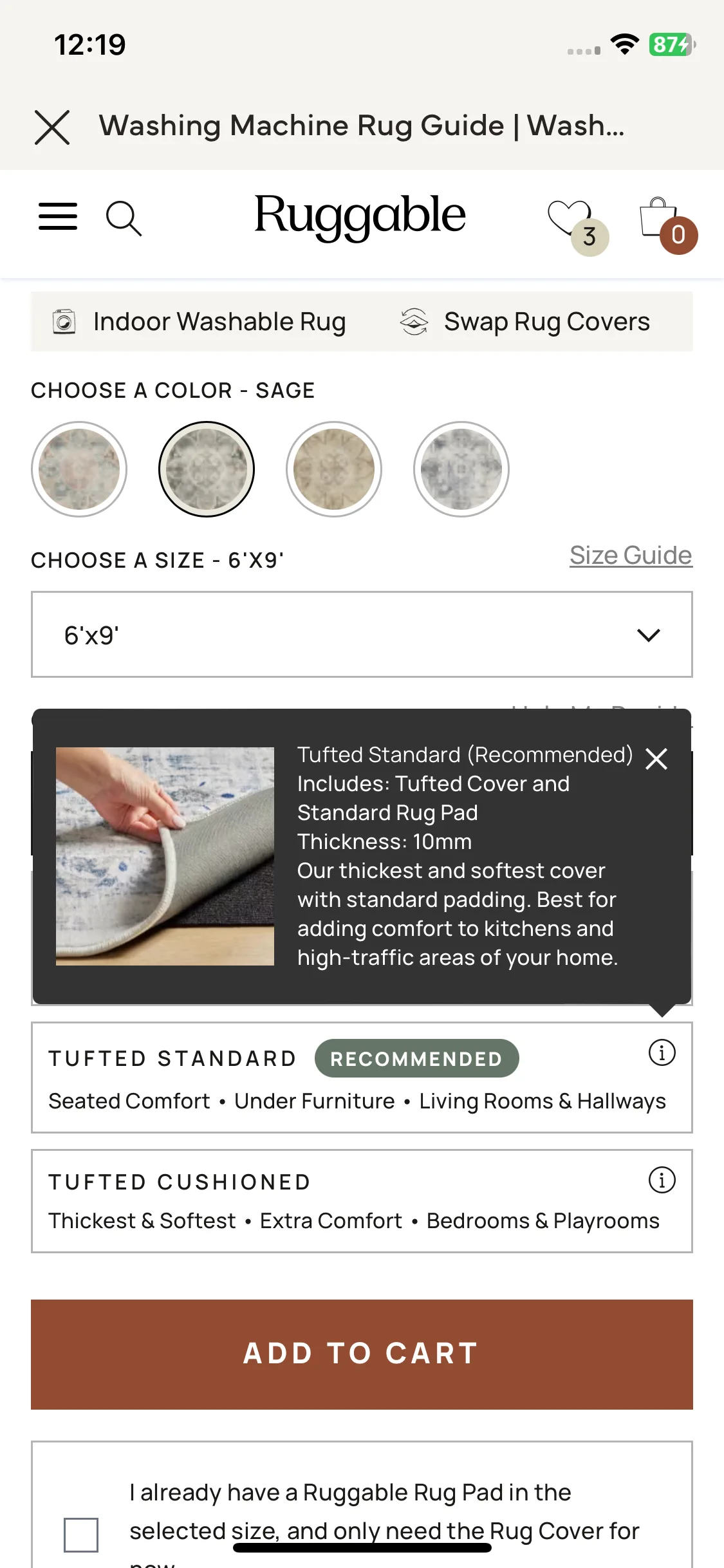Select the Tufted Cushioned option
The image size is (724, 1568).
[362, 1201]
